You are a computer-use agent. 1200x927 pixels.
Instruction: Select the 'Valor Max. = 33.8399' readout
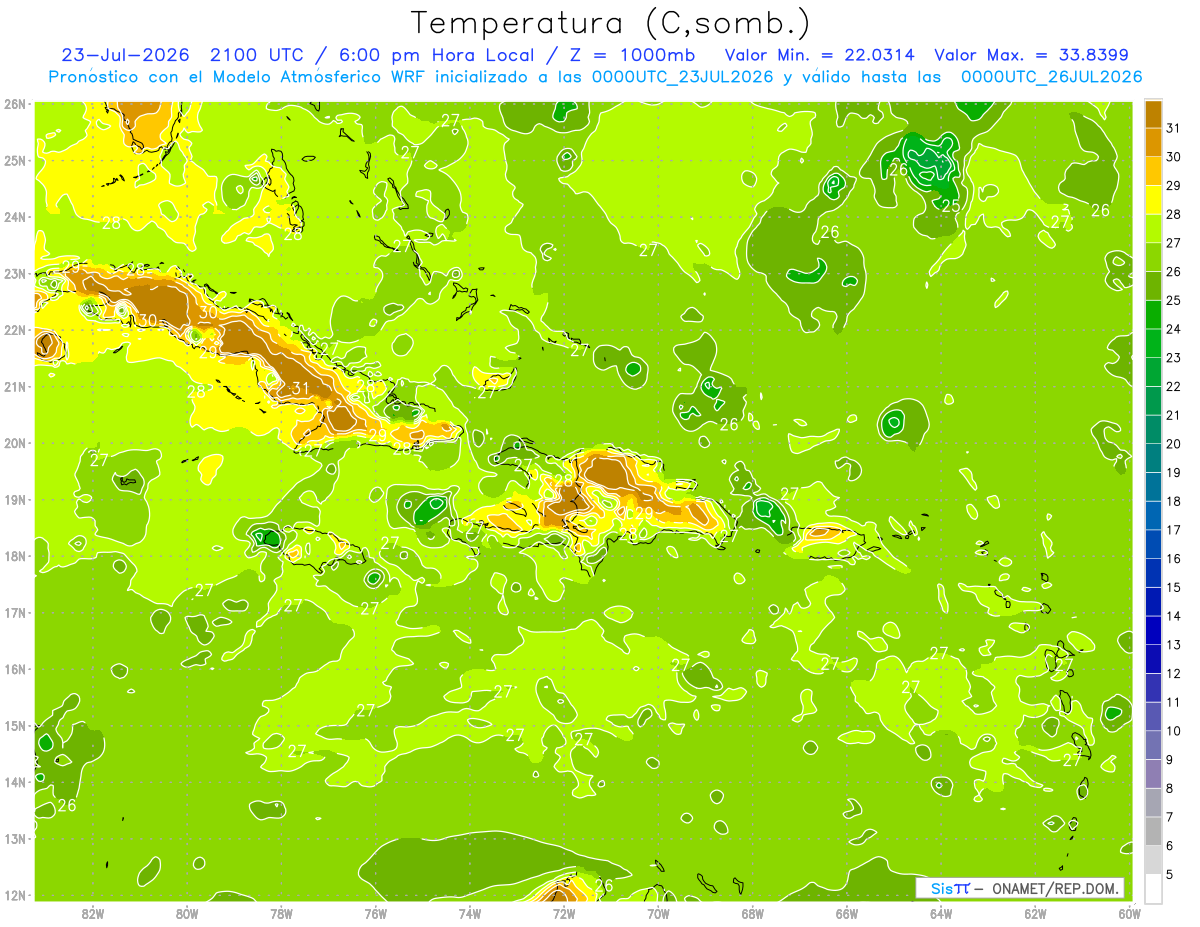pos(1031,55)
